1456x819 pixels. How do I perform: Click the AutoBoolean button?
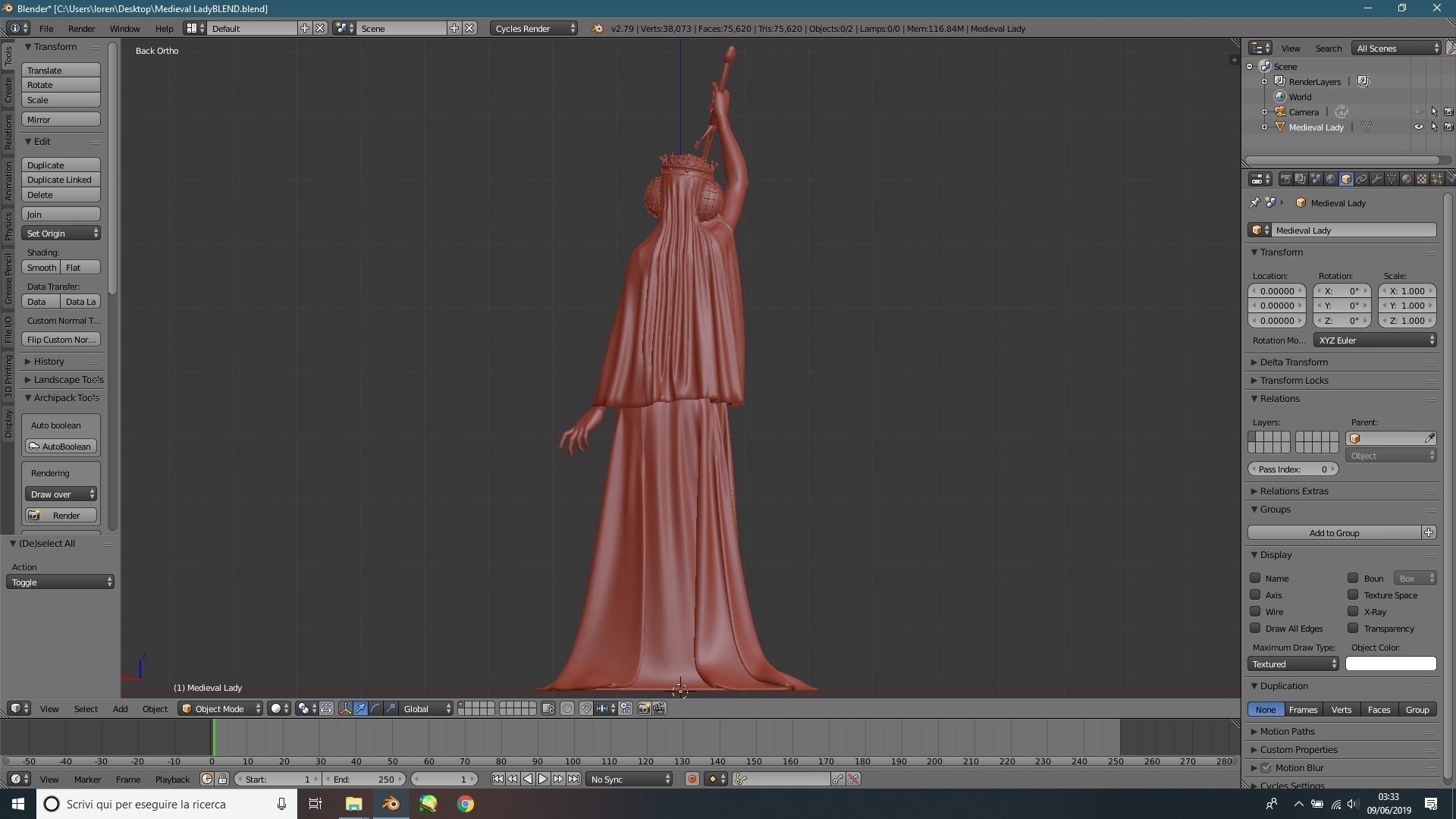pos(61,446)
